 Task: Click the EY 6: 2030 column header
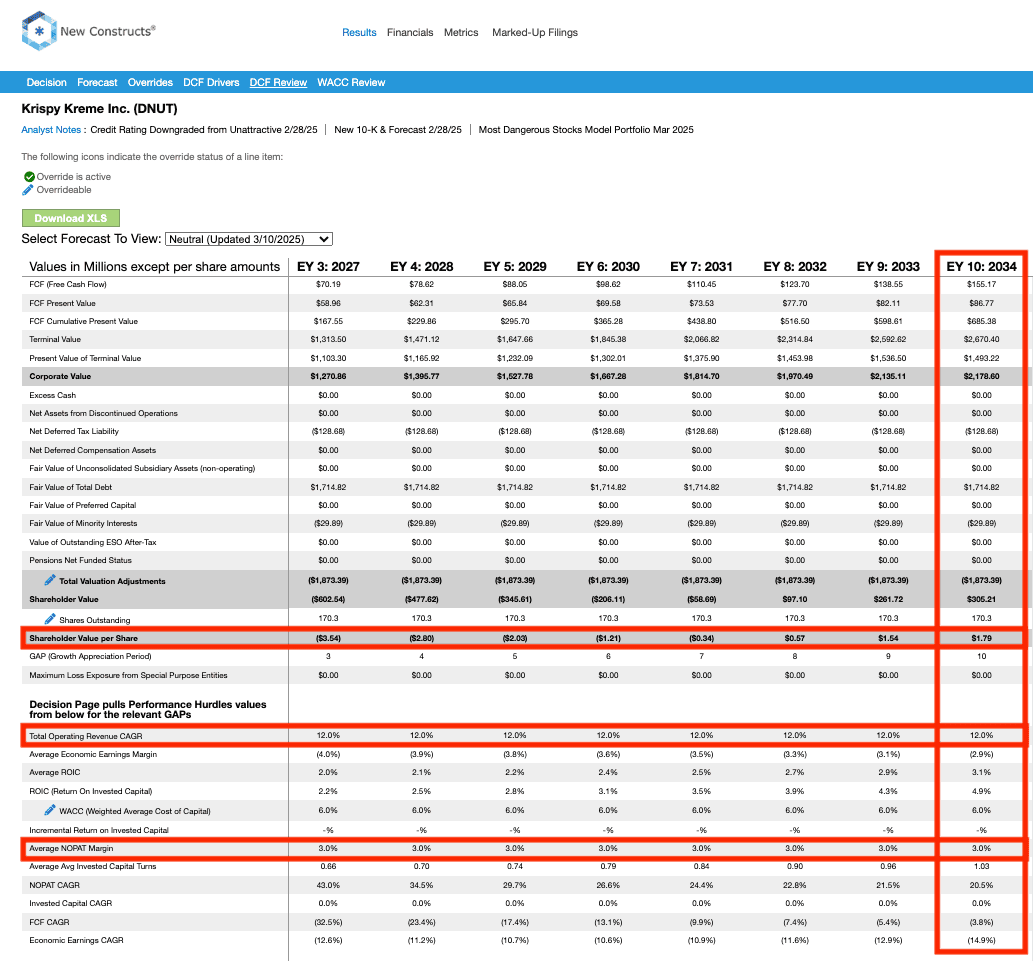pyautogui.click(x=608, y=266)
